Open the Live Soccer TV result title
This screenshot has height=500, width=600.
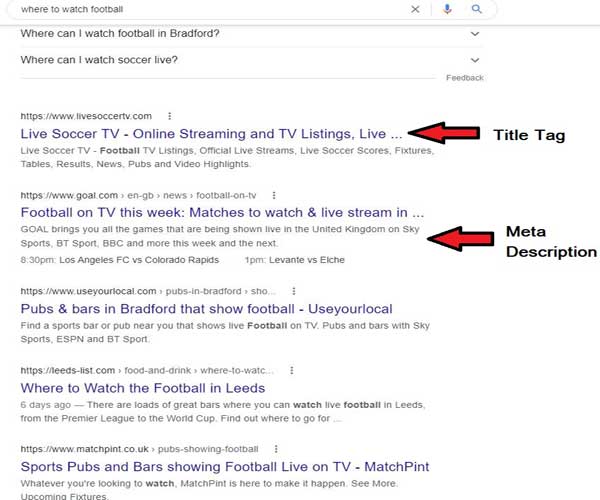click(x=211, y=134)
